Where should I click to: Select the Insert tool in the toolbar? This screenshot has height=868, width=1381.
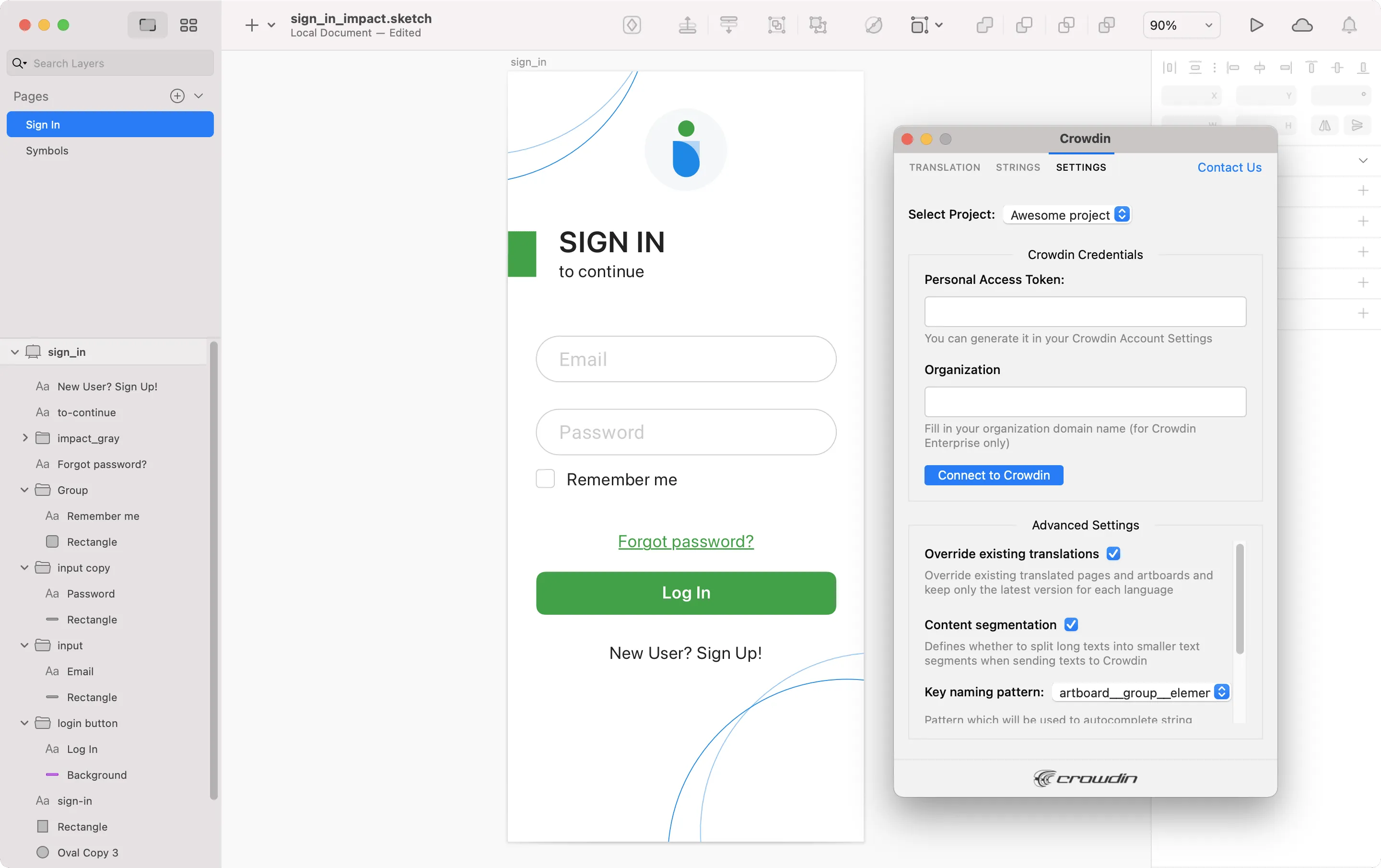[252, 25]
